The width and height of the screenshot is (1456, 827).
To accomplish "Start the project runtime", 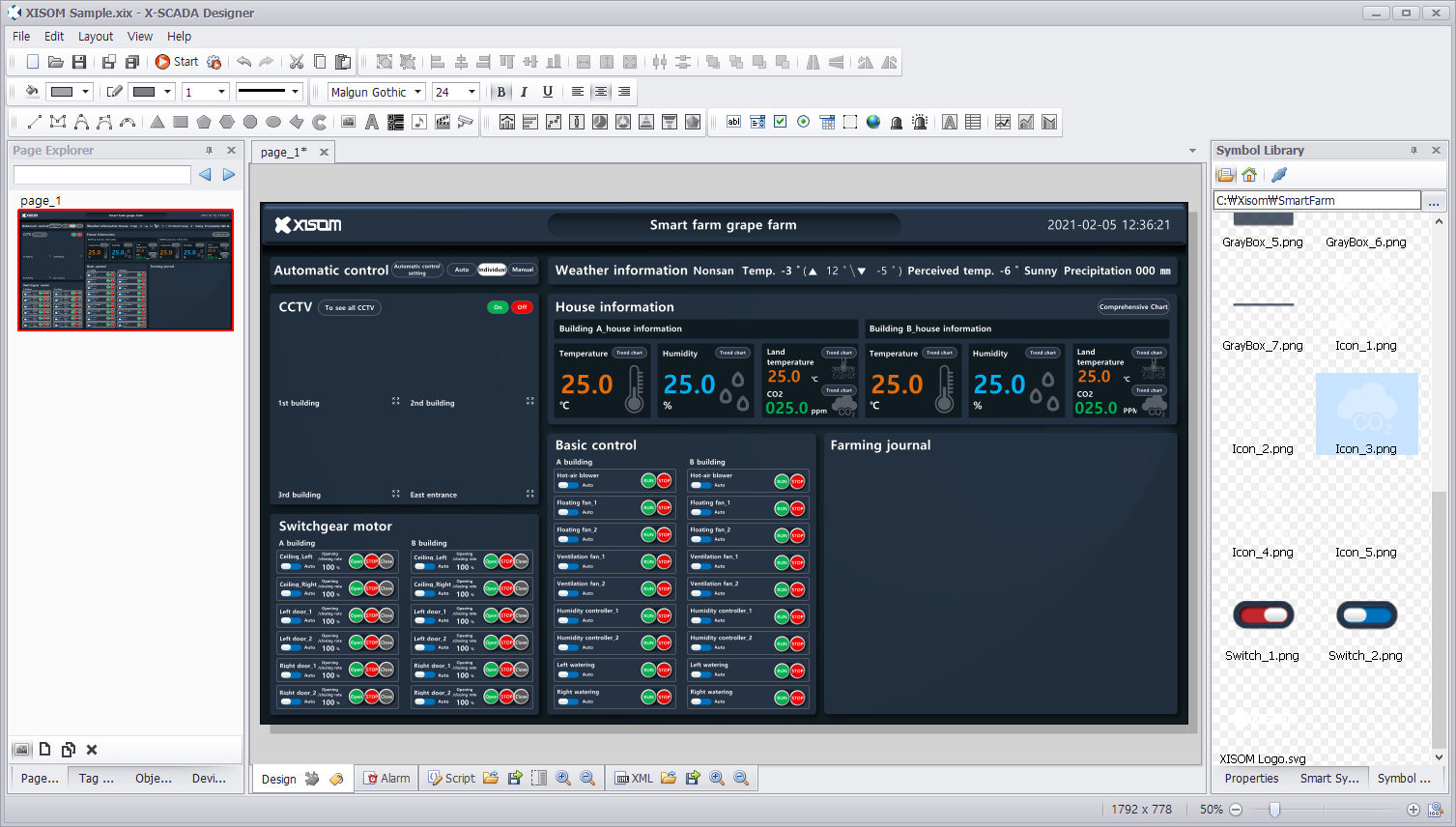I will click(x=177, y=62).
